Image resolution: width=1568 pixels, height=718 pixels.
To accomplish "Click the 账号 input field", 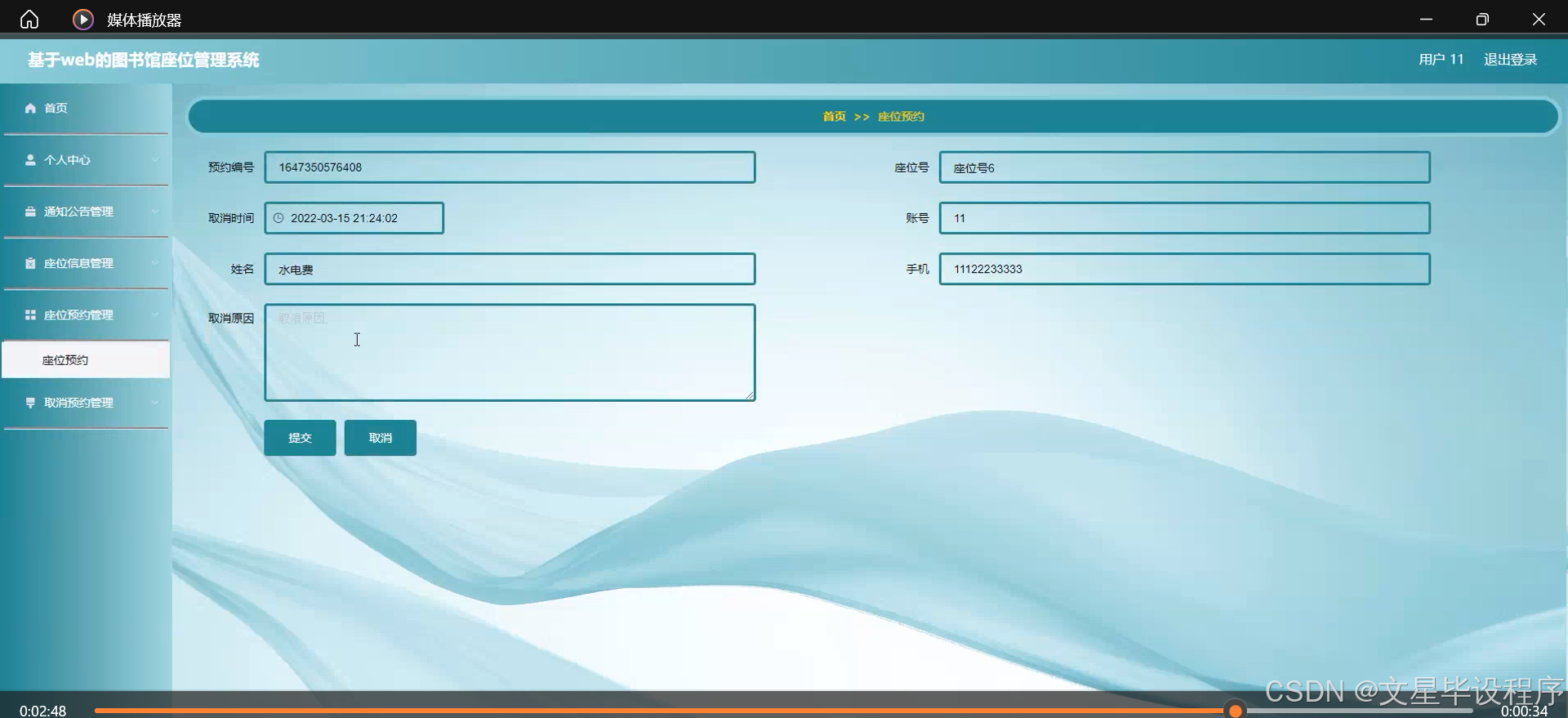I will tap(1184, 218).
